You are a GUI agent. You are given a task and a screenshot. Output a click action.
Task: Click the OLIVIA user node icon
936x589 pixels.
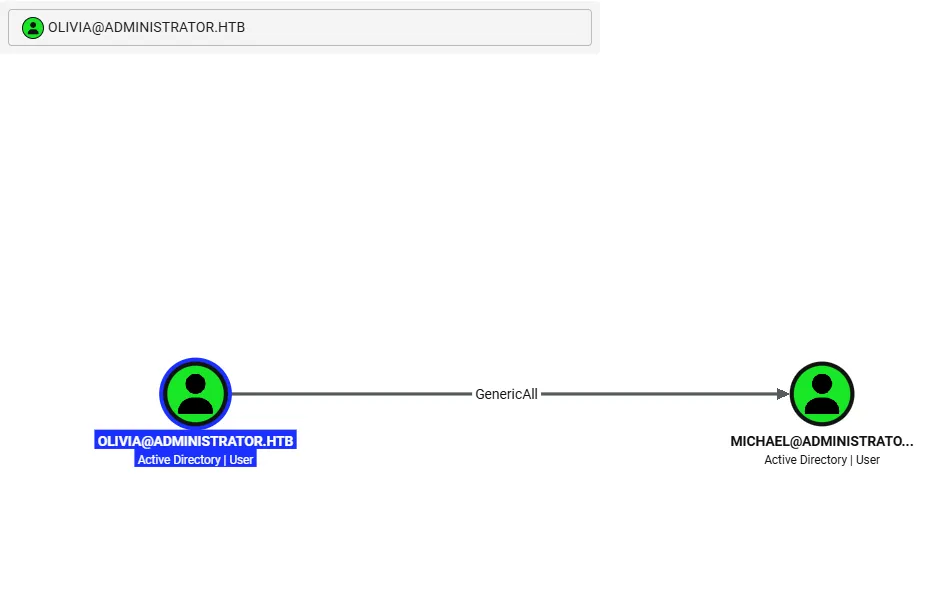click(x=195, y=394)
